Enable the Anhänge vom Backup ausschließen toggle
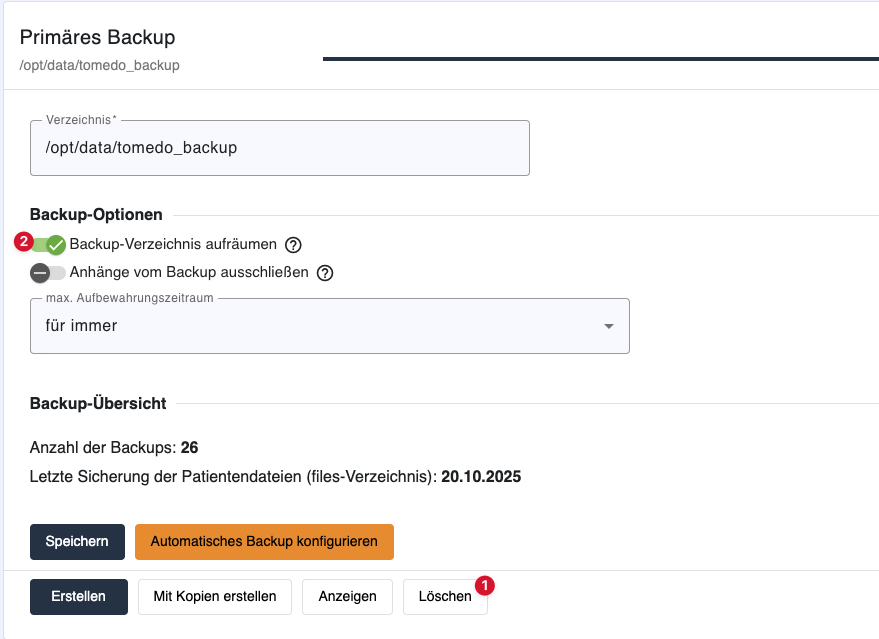Image resolution: width=879 pixels, height=639 pixels. coord(47,273)
